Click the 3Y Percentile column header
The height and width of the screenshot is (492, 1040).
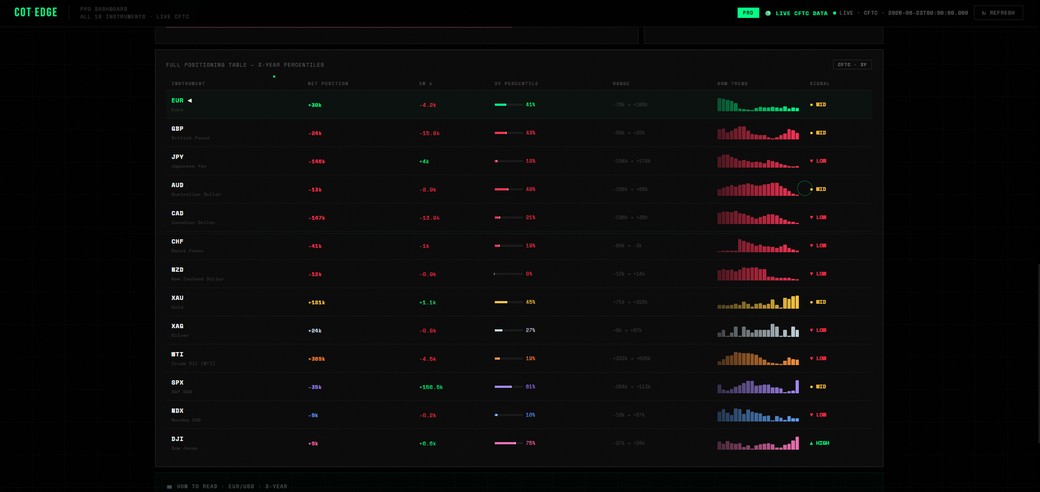click(516, 84)
